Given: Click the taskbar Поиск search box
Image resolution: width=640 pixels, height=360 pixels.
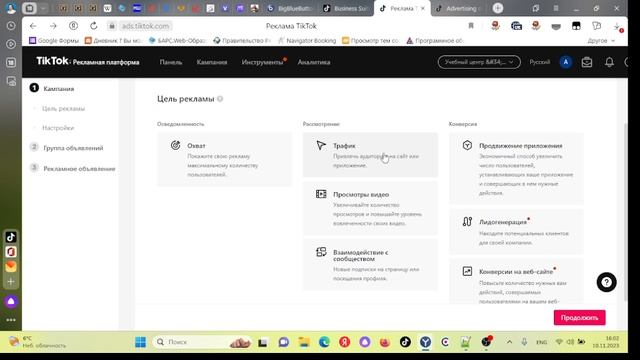Looking at the screenshot, I should pyautogui.click(x=203, y=342).
